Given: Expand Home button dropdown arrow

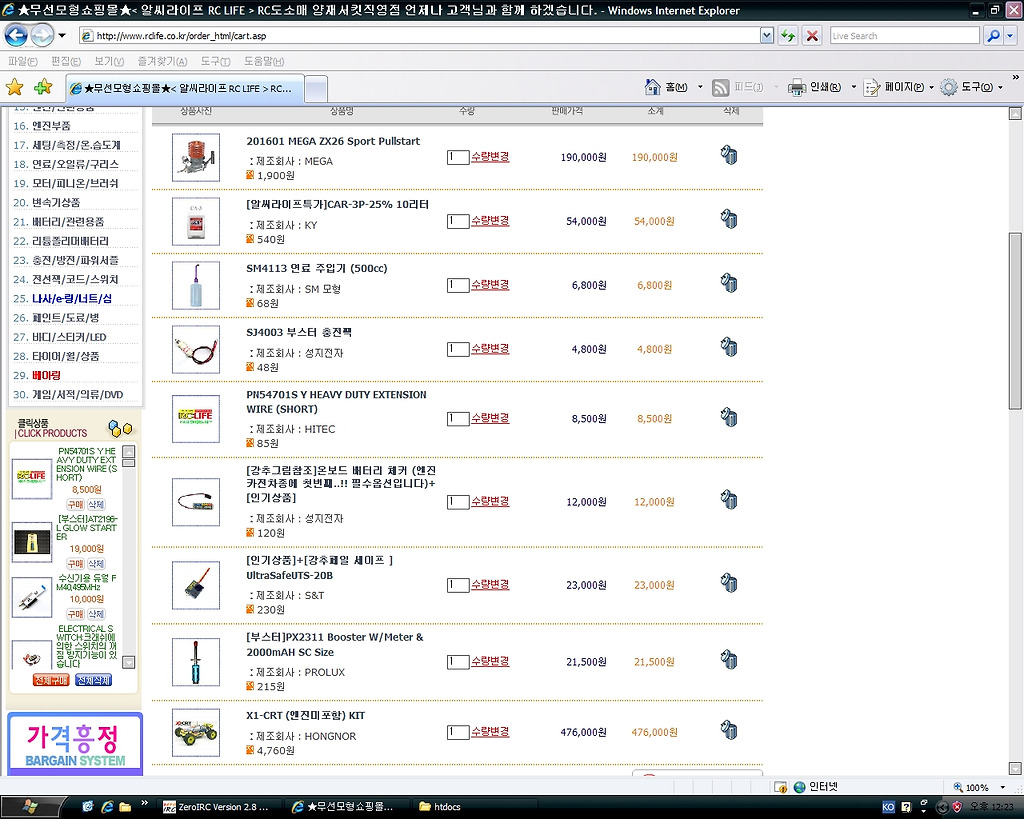Looking at the screenshot, I should coord(700,87).
